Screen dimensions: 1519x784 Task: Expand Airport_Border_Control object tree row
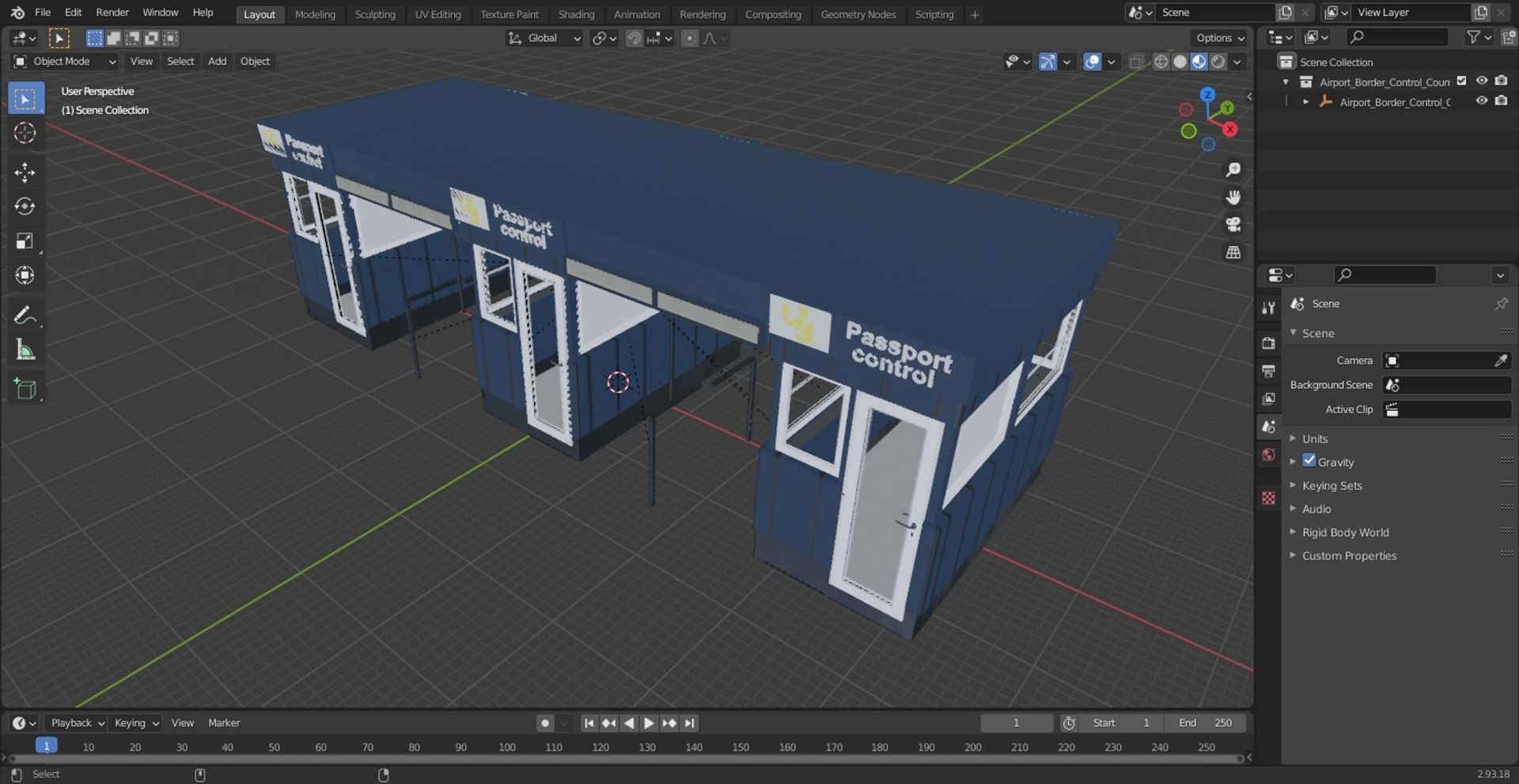[1305, 102]
